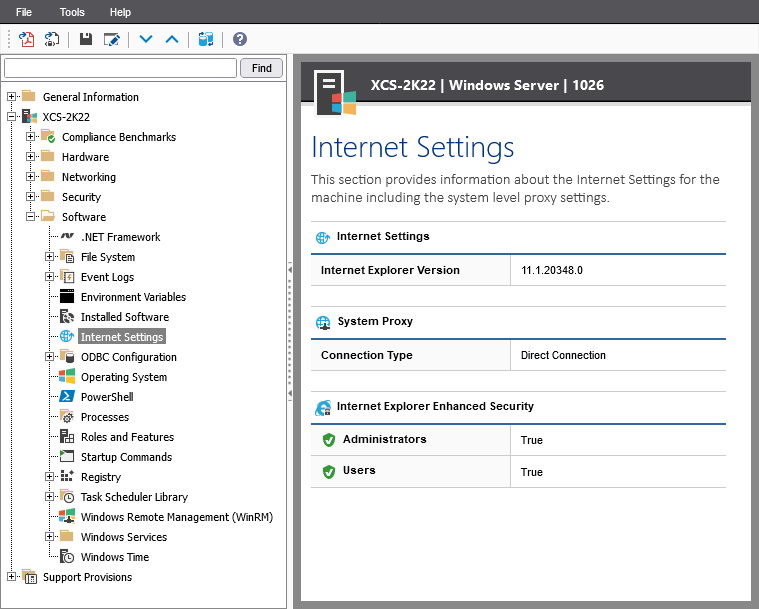759x609 pixels.
Task: Click the 11.1.20348.0 version value
Action: (x=552, y=270)
